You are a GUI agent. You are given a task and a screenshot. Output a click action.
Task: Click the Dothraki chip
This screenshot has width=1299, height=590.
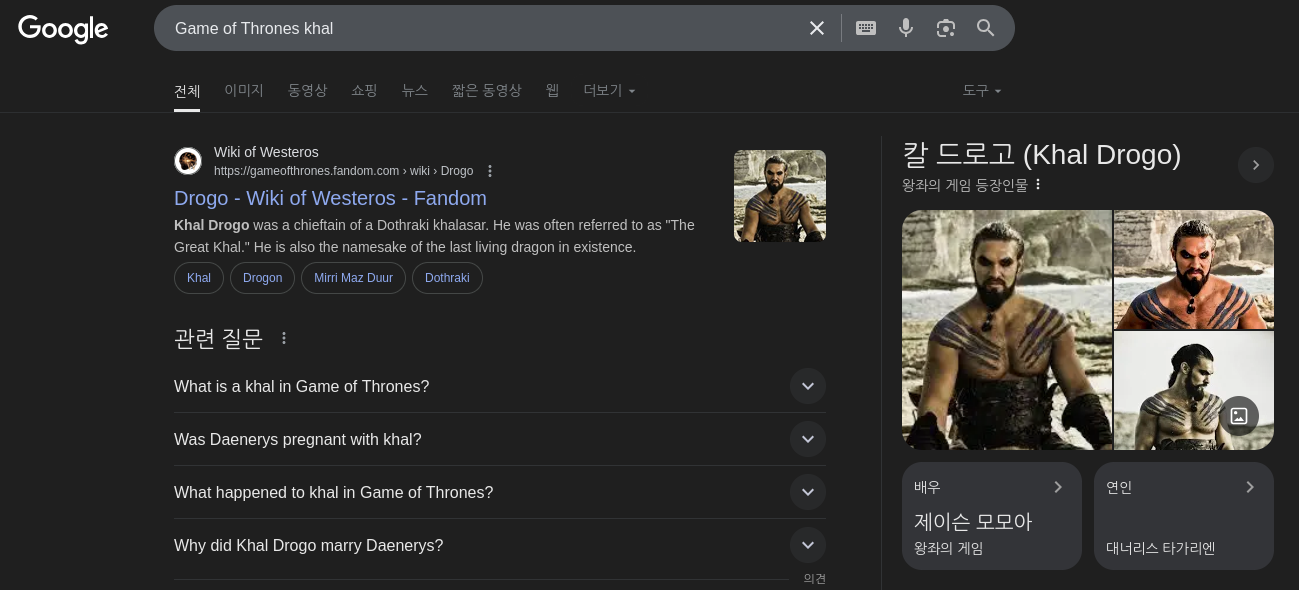447,278
